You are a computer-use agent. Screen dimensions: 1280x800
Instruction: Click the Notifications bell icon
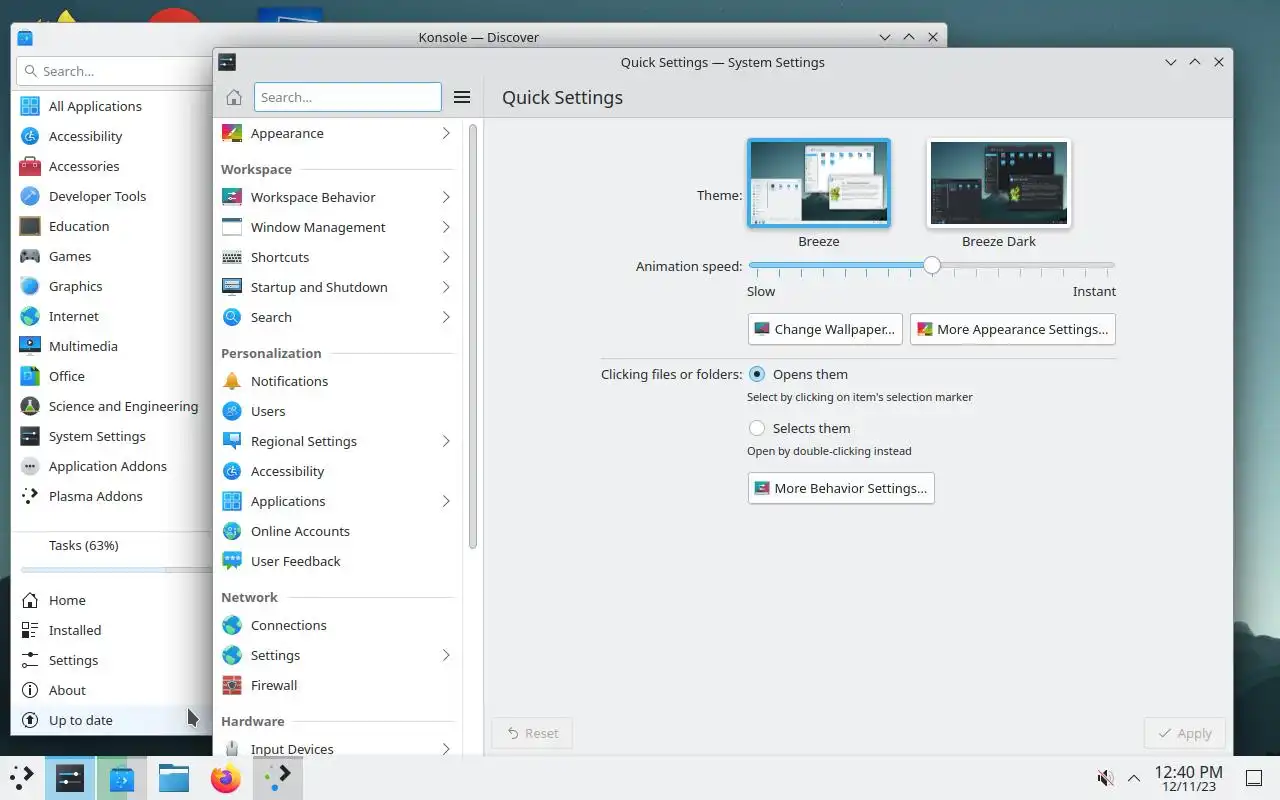[232, 381]
